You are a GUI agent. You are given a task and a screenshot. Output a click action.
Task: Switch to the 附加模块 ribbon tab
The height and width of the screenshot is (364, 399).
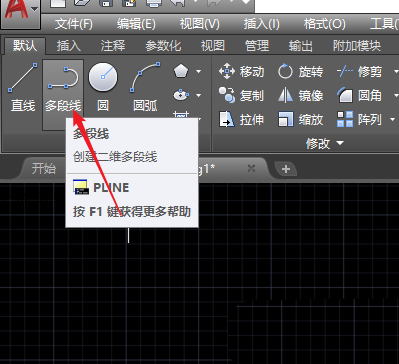pos(357,46)
